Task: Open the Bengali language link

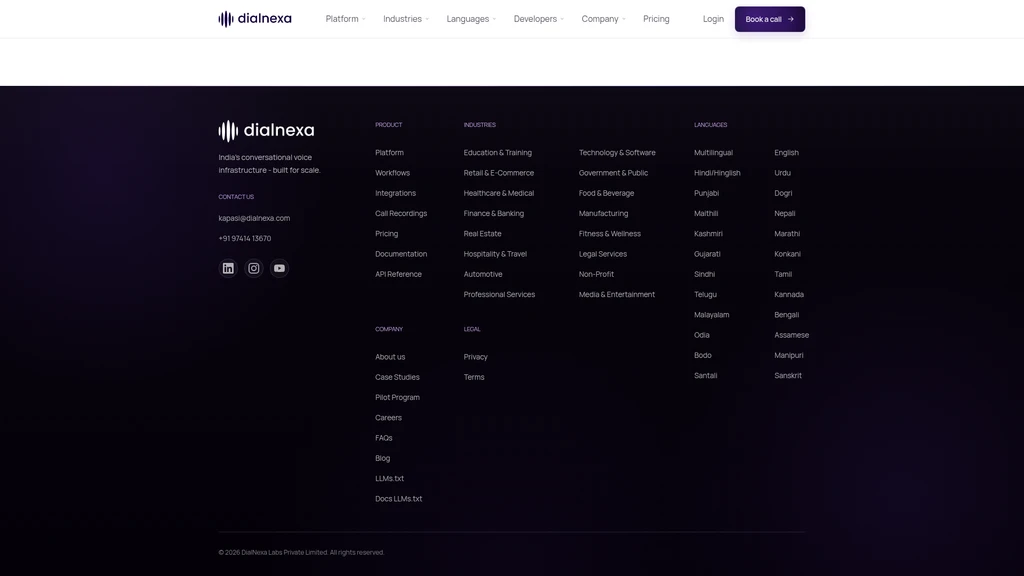Action: (x=786, y=315)
